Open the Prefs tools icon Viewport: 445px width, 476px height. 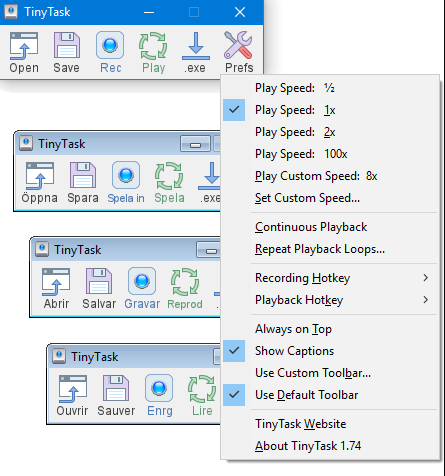(x=238, y=45)
